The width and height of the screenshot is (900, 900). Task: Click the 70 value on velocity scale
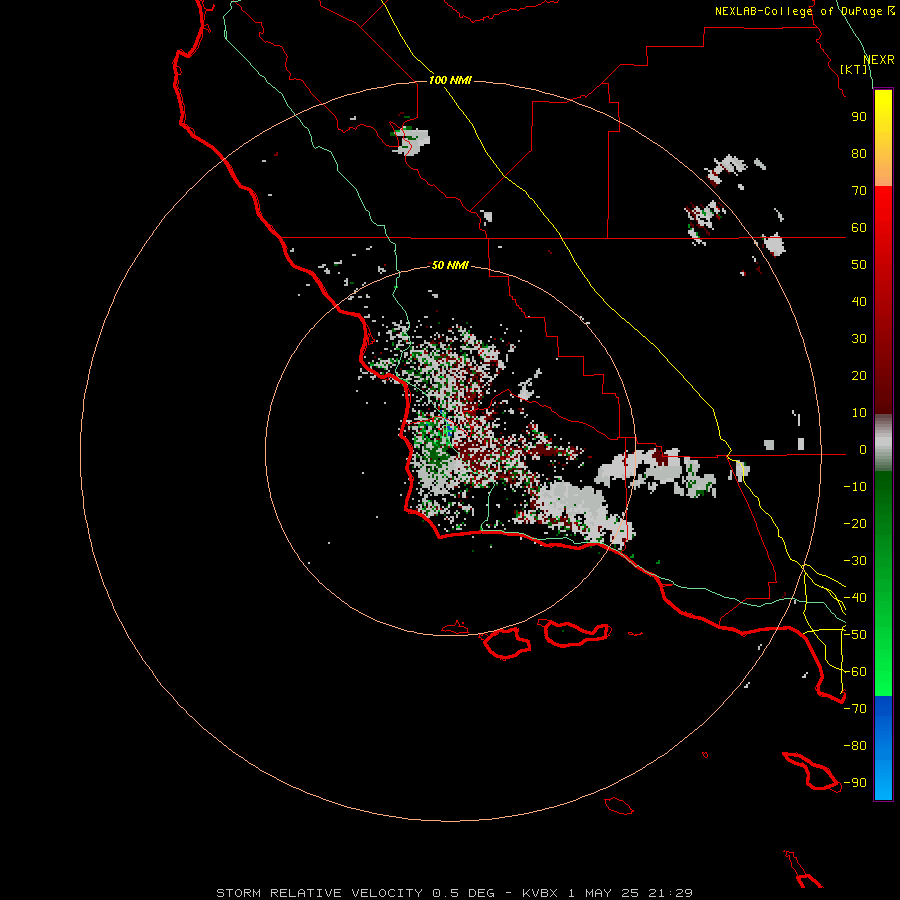[x=859, y=191]
